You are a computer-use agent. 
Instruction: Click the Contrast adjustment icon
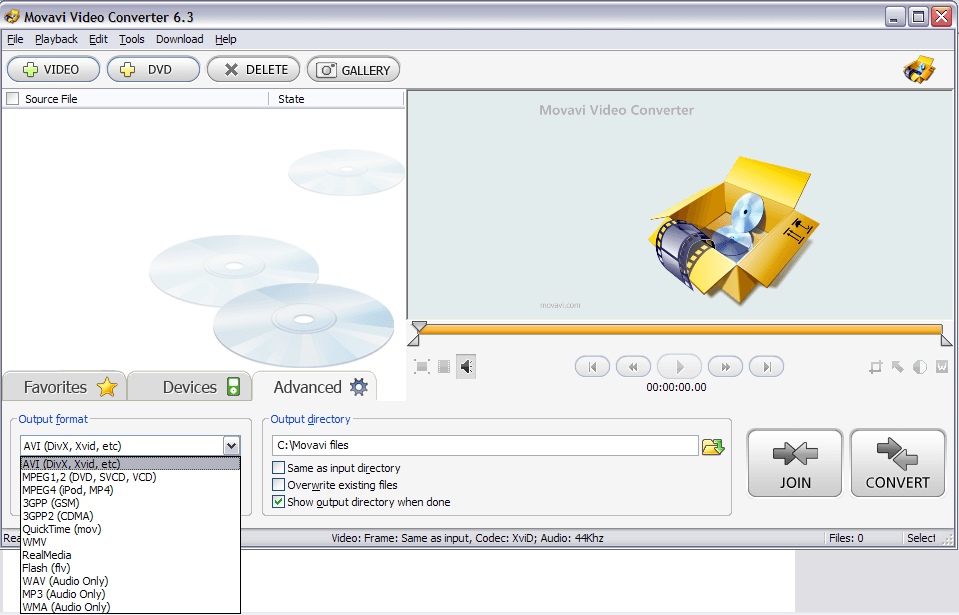point(919,366)
